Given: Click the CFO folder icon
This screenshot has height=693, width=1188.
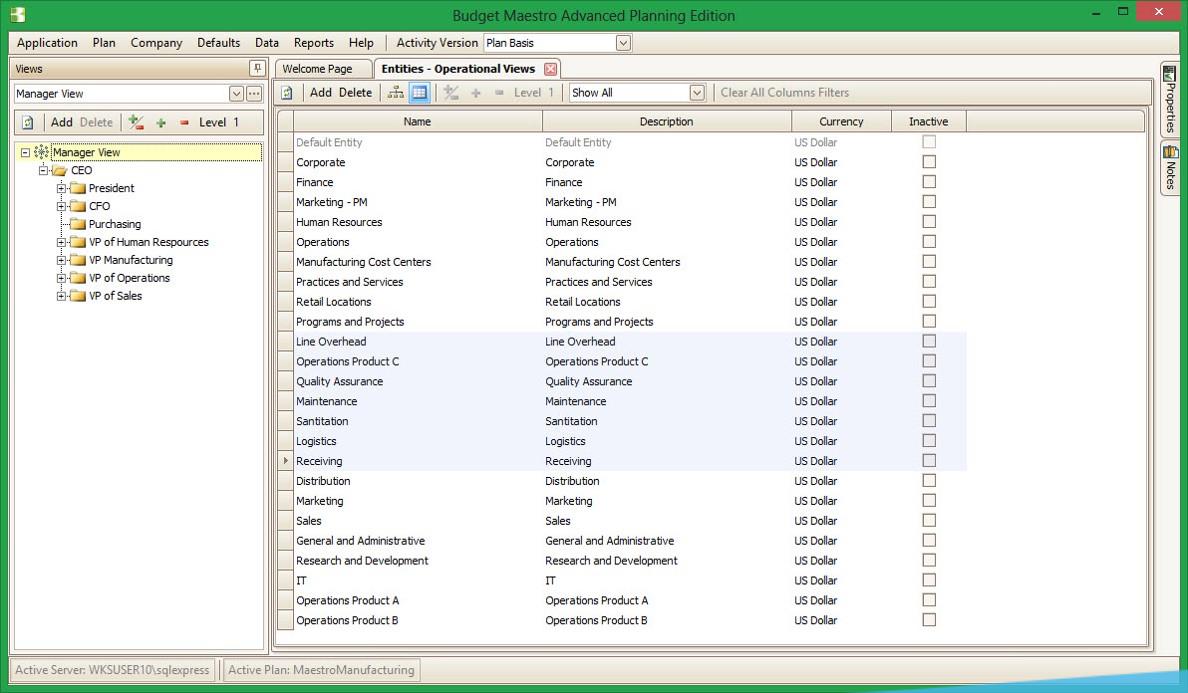Looking at the screenshot, I should [77, 206].
